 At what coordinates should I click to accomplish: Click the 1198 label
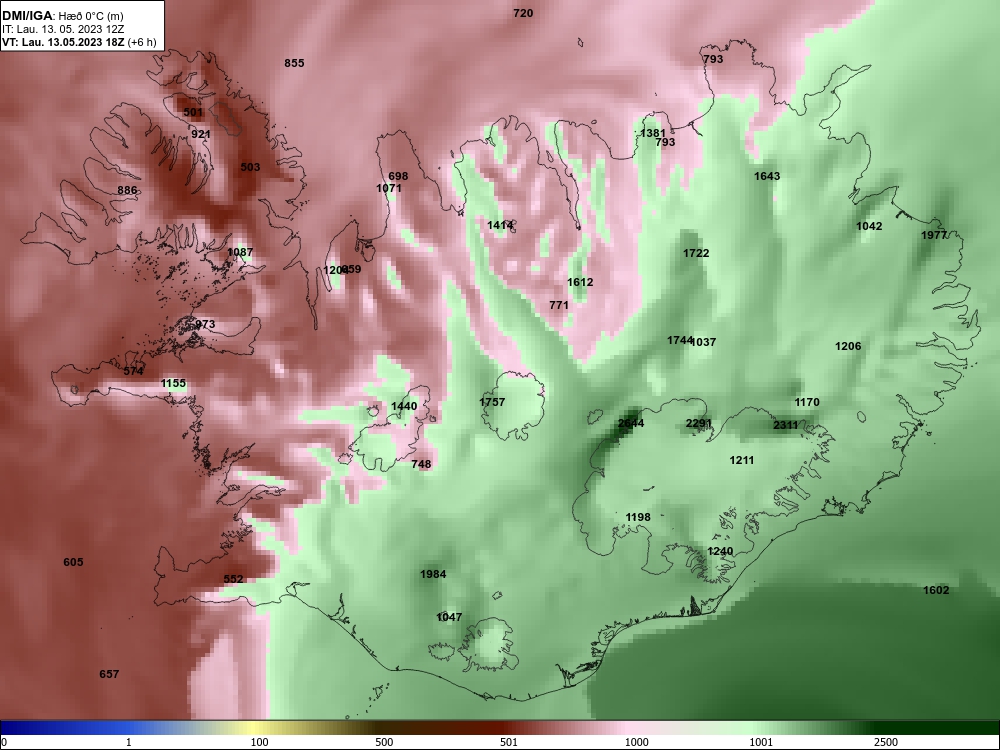click(638, 517)
